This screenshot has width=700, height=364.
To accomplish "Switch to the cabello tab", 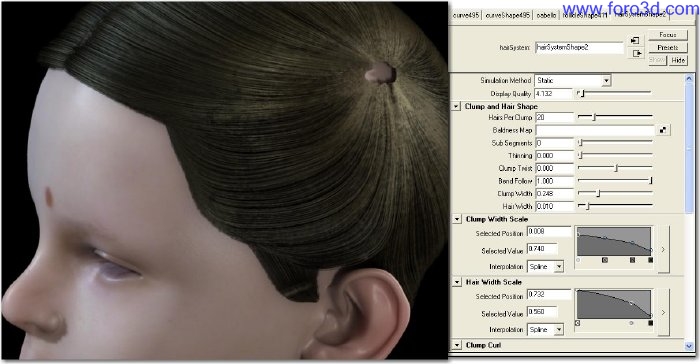I will pyautogui.click(x=546, y=15).
